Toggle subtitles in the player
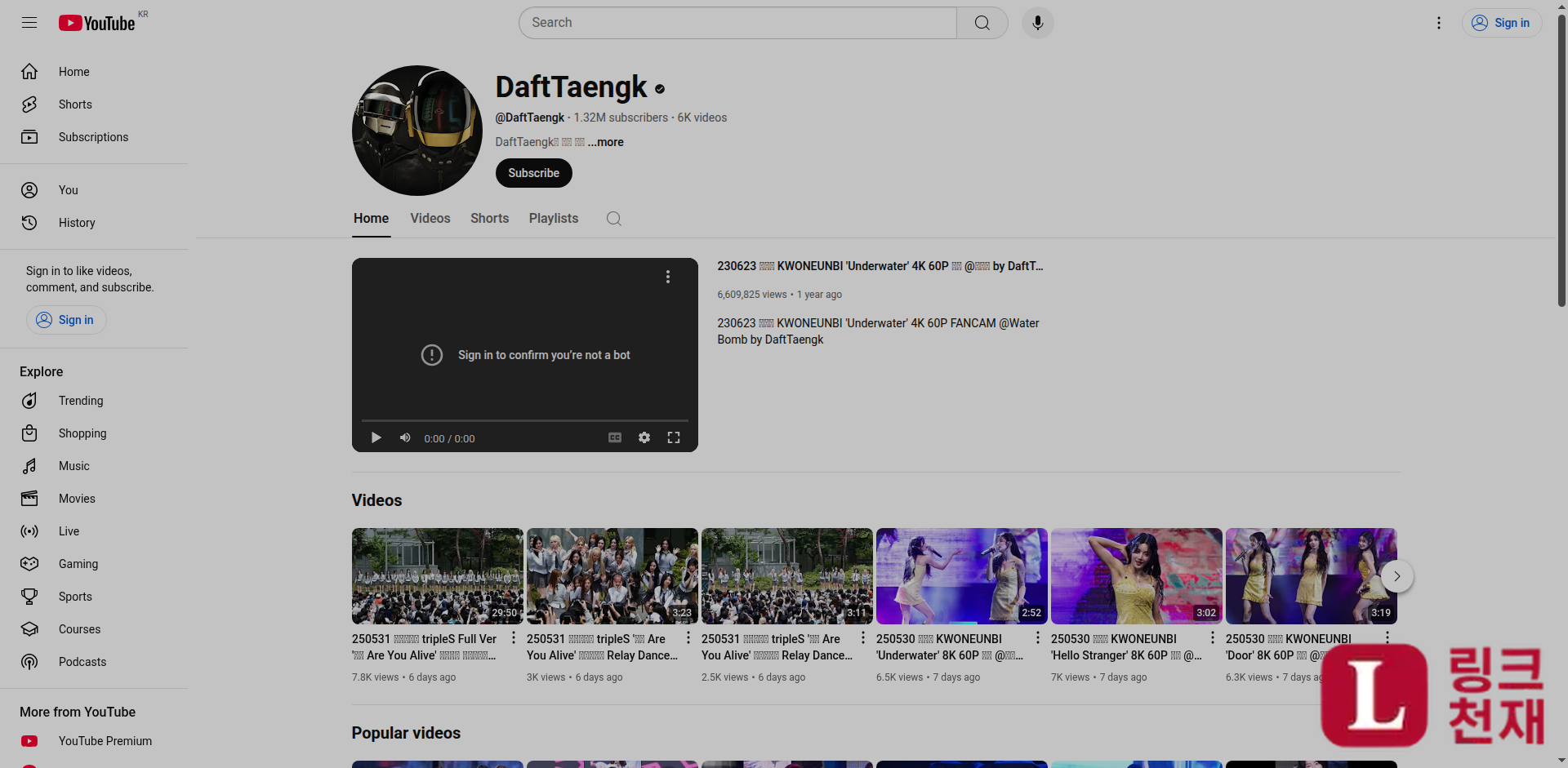 coord(615,438)
